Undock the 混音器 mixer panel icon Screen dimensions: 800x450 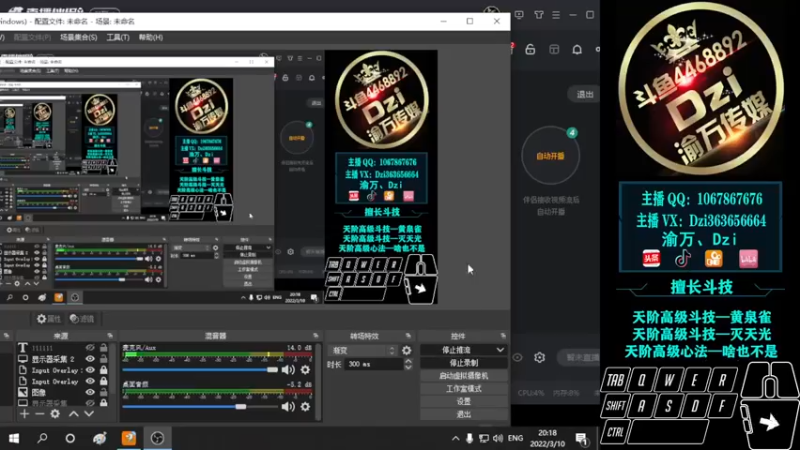pyautogui.click(x=315, y=336)
